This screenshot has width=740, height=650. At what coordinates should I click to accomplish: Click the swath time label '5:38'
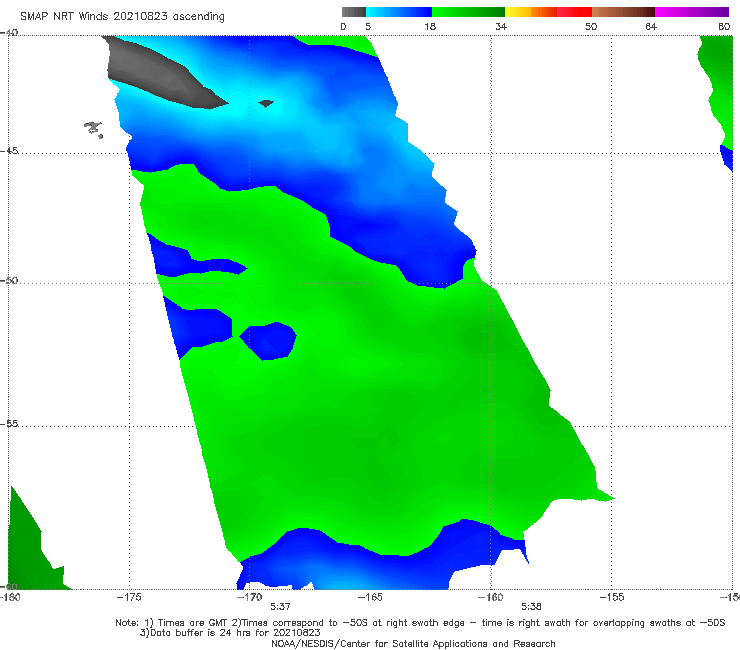531,607
